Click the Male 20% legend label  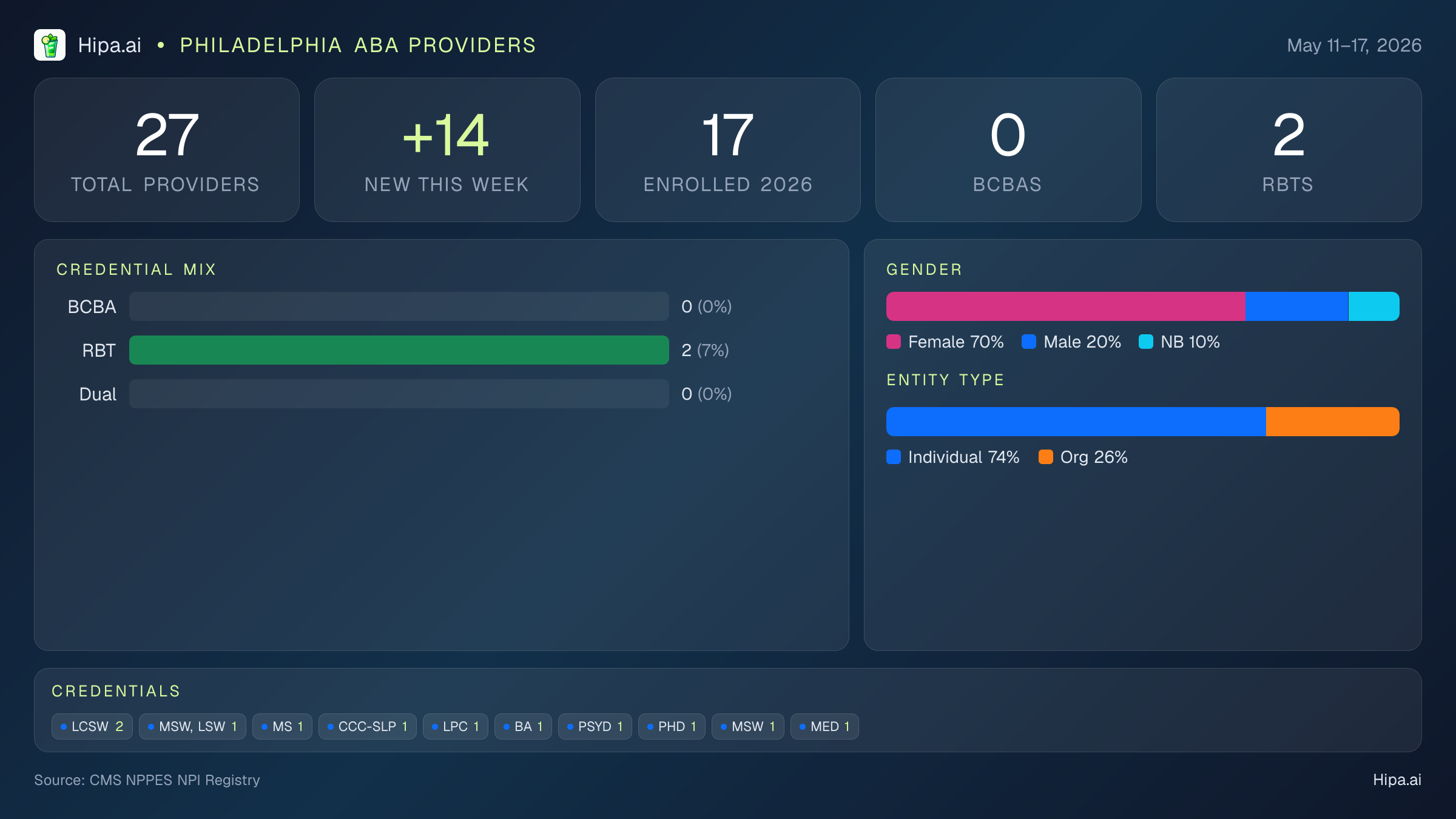pyautogui.click(x=1082, y=342)
